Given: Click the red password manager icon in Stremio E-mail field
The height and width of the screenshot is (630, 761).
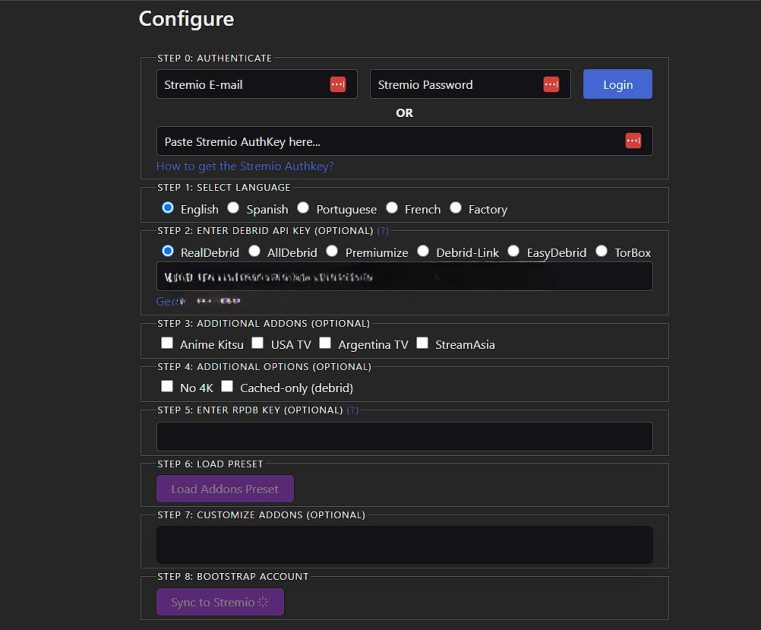Looking at the screenshot, I should tap(338, 84).
